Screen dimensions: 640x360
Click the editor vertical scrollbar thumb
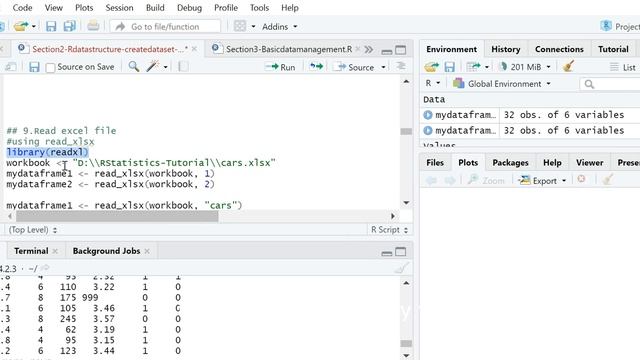(406, 131)
